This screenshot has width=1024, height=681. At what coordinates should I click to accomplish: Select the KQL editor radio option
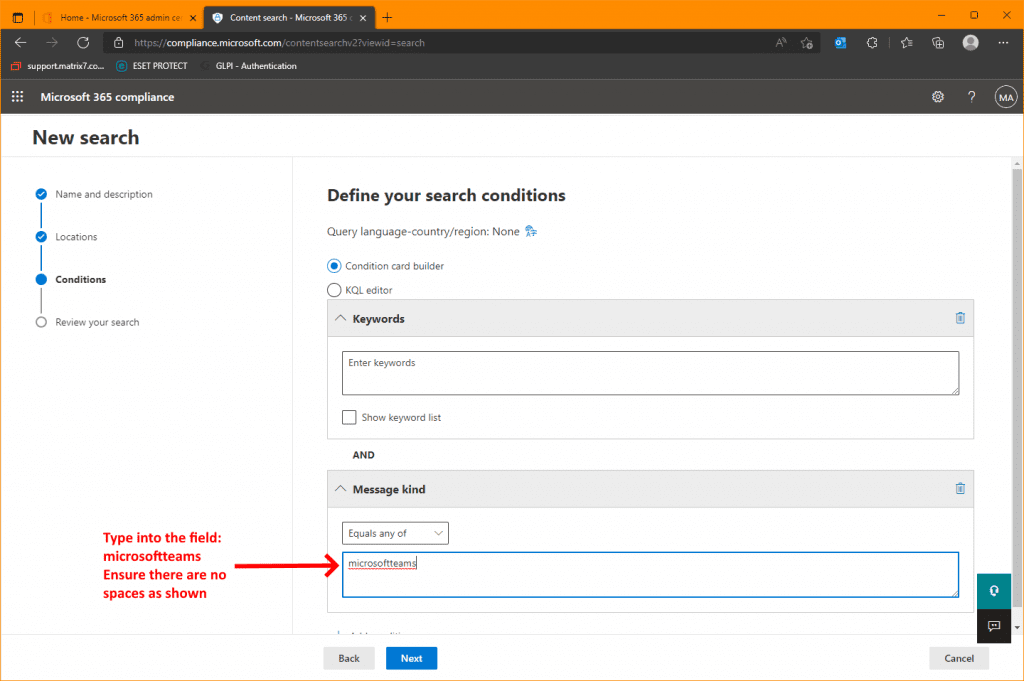coord(334,290)
